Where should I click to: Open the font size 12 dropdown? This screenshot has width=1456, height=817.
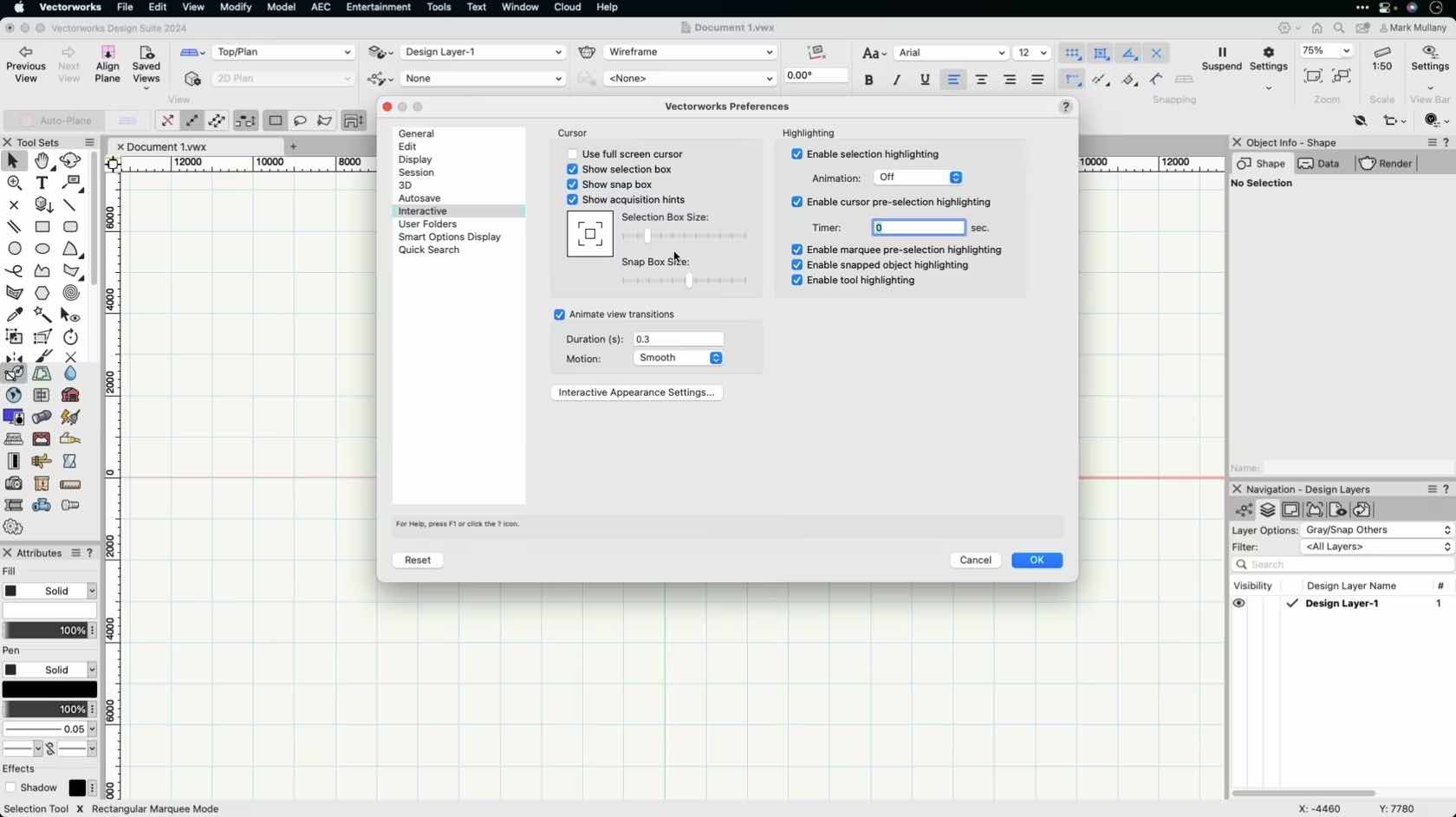tap(1031, 53)
